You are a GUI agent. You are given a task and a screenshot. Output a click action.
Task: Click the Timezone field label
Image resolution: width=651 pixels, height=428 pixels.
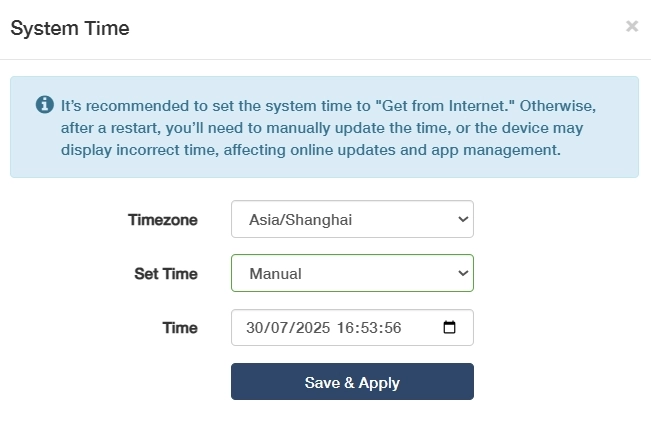coord(162,219)
